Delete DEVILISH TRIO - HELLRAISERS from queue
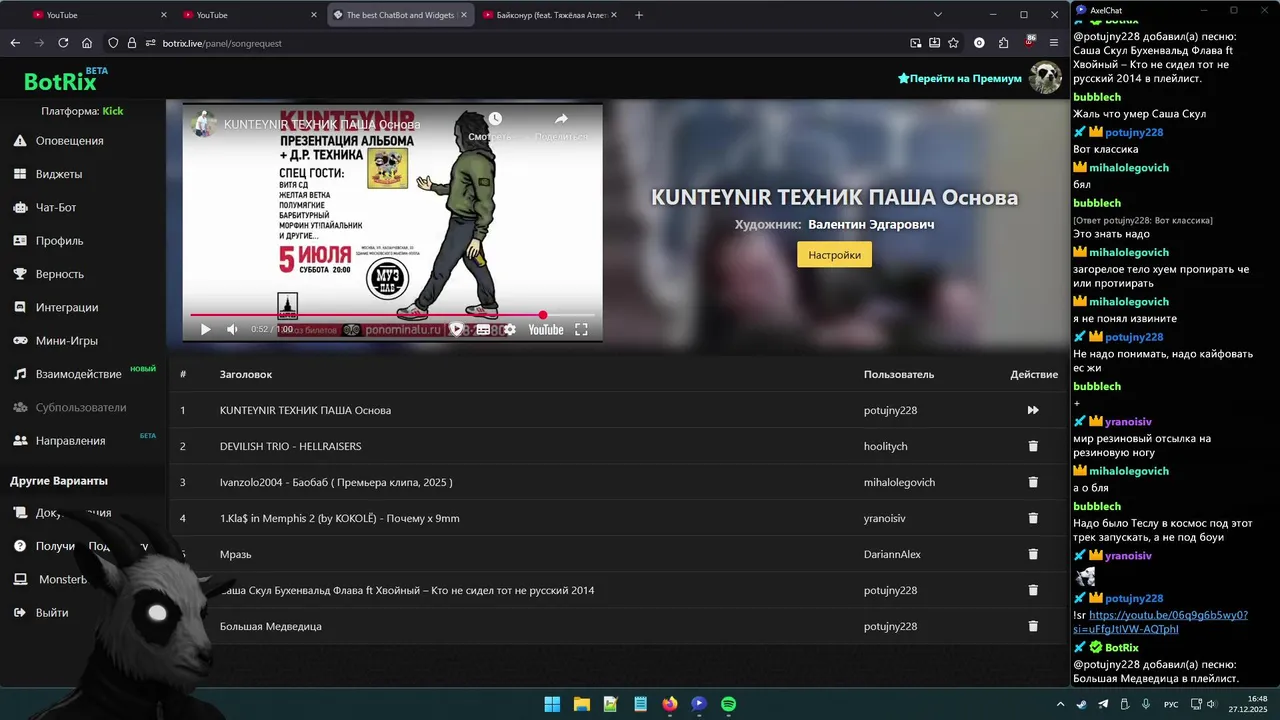This screenshot has width=1280, height=720. (1033, 446)
